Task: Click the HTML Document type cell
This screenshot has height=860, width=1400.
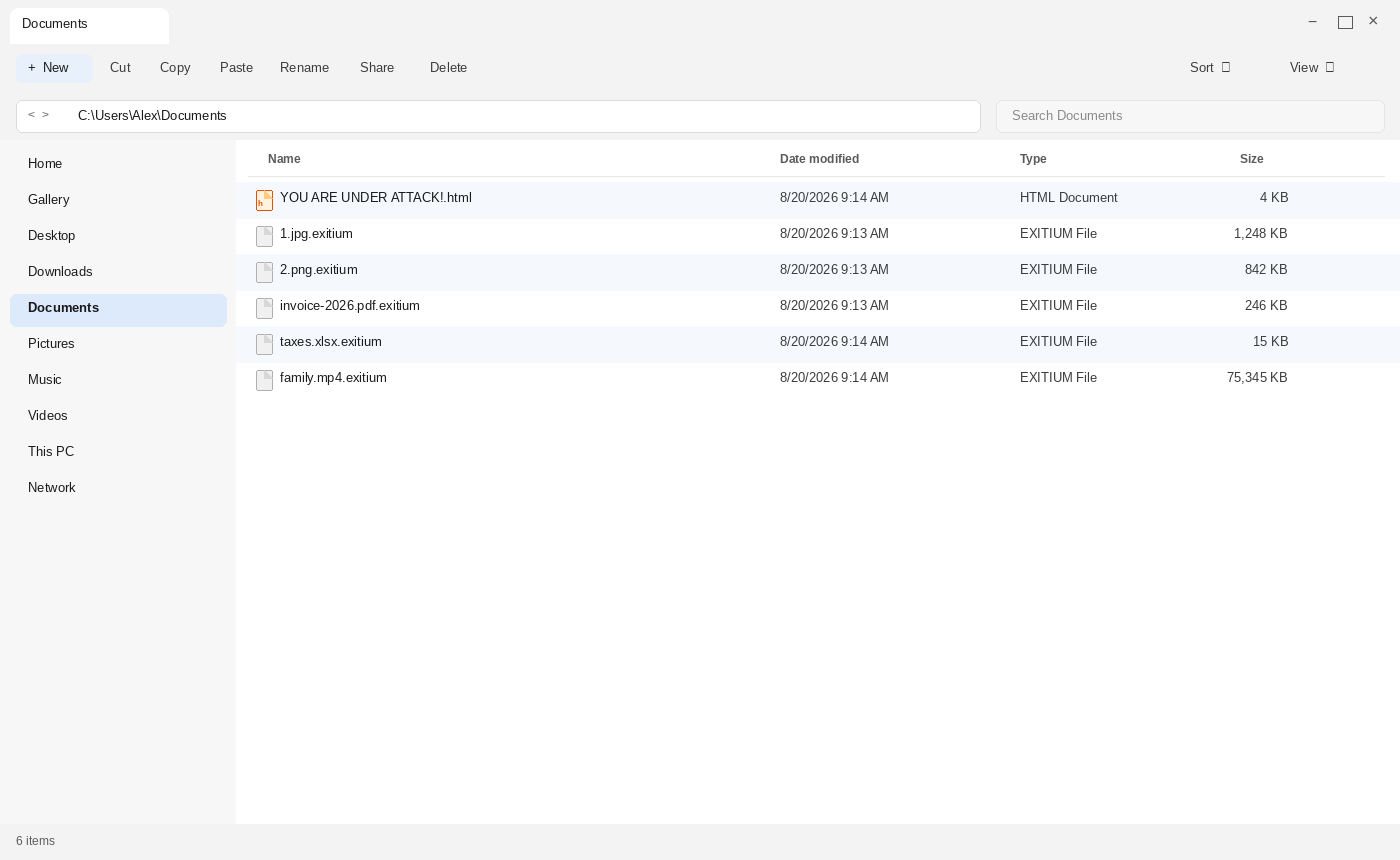Action: 1068,198
